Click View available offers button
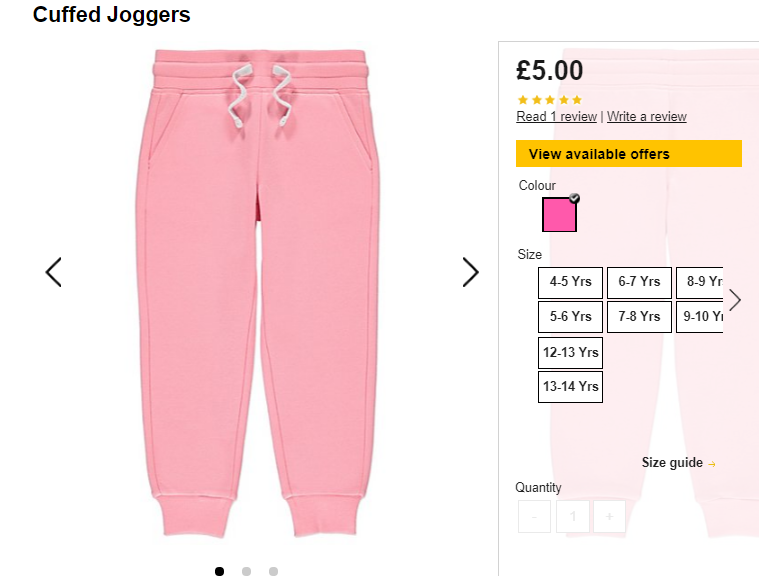 (x=629, y=154)
